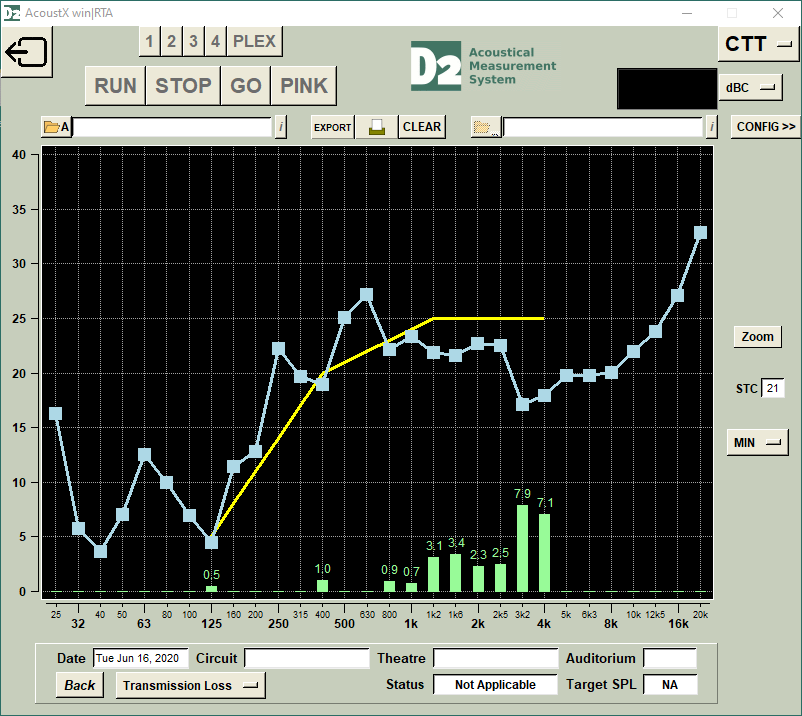Expand the dBC weighting dropdown
Screen dimensions: 802x716
click(x=752, y=88)
